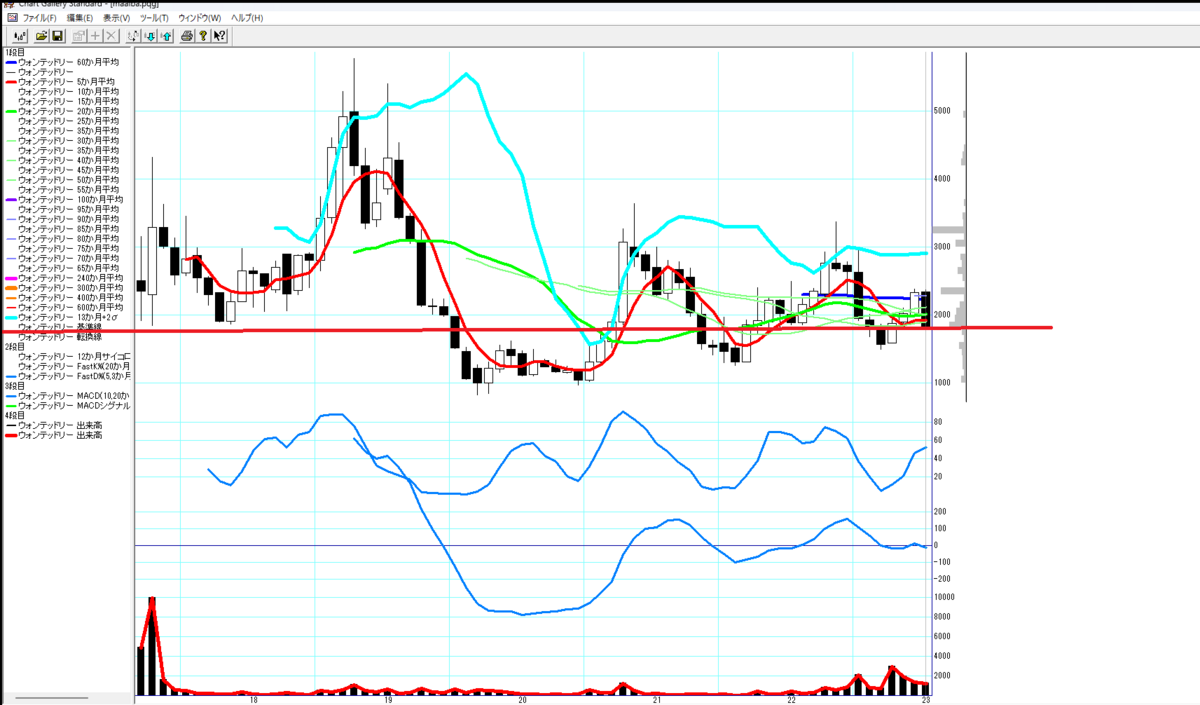Select the 85か月平均 legend row

tap(67, 229)
